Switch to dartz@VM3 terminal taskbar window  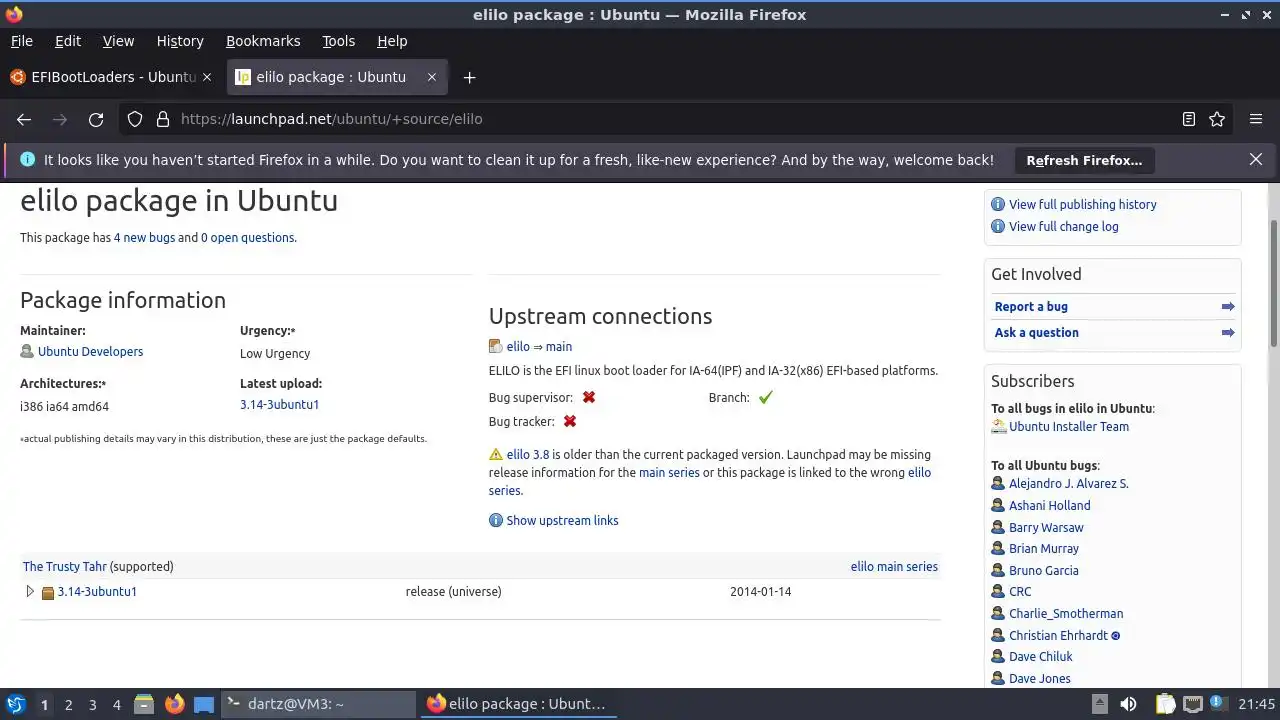coord(318,704)
